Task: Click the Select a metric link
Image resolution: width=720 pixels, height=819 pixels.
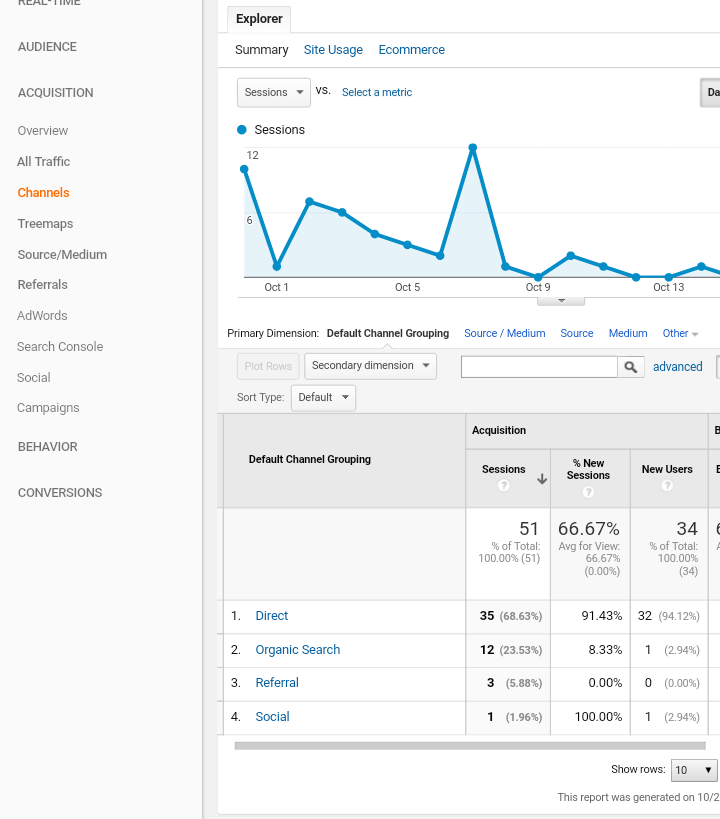Action: click(377, 93)
